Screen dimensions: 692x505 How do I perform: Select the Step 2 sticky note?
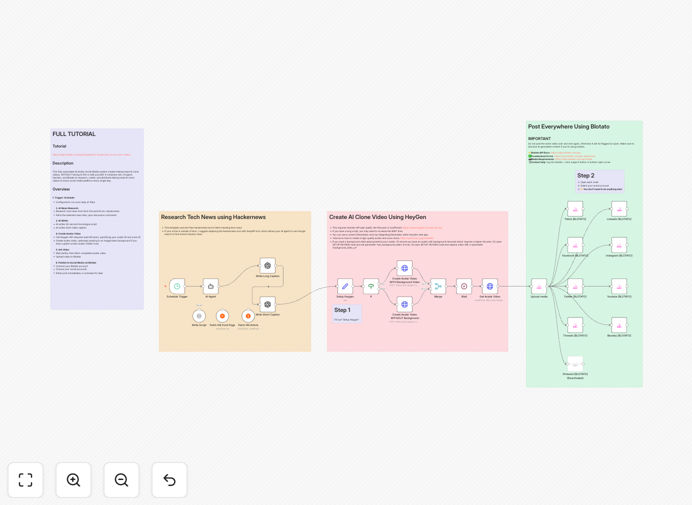[600, 181]
